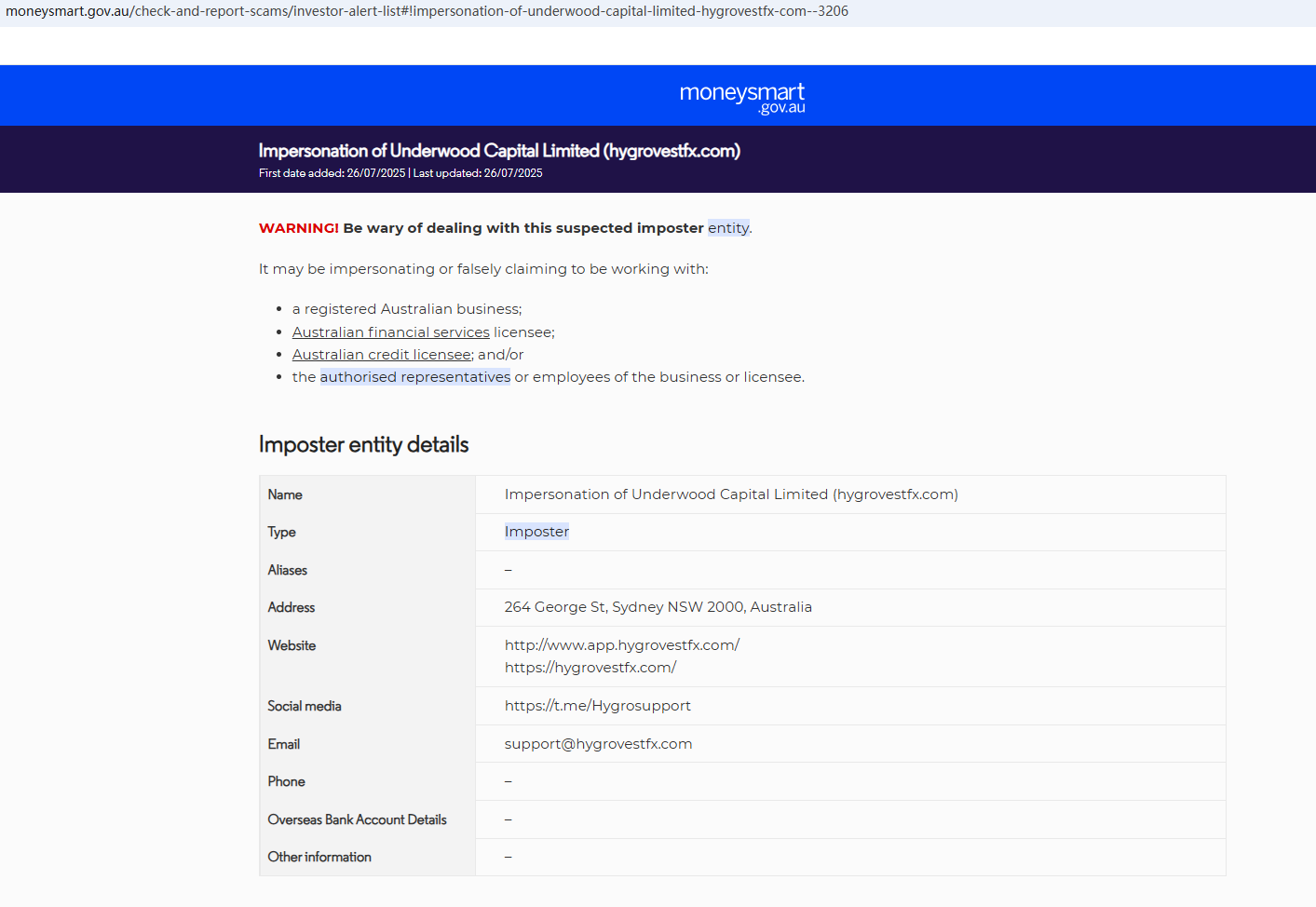Click 'First date added: 26/07/2025' text
This screenshot has height=907, width=1316.
332,173
